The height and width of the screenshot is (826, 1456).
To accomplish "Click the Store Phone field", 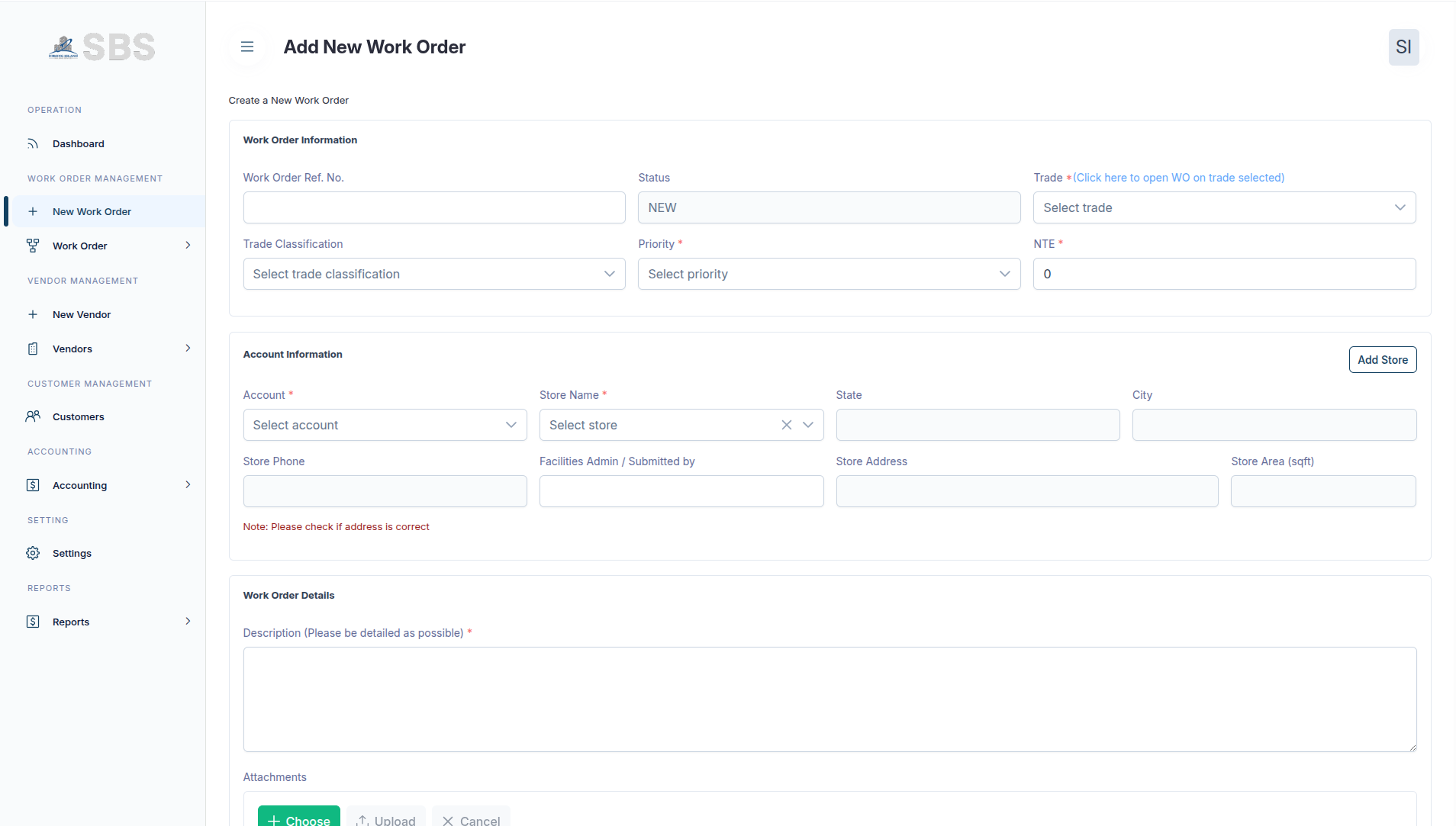I will click(x=385, y=491).
